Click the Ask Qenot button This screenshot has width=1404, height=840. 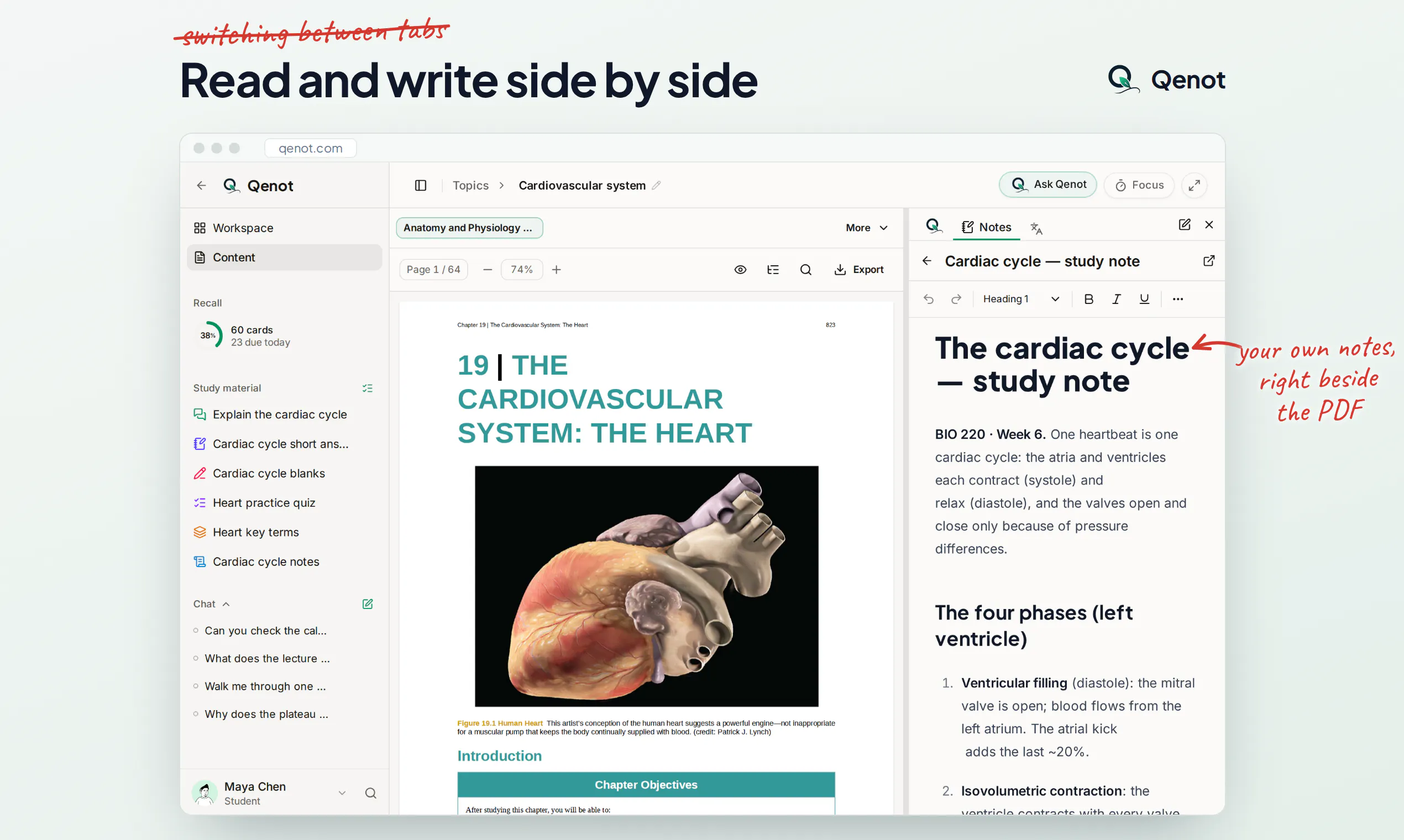(x=1047, y=185)
